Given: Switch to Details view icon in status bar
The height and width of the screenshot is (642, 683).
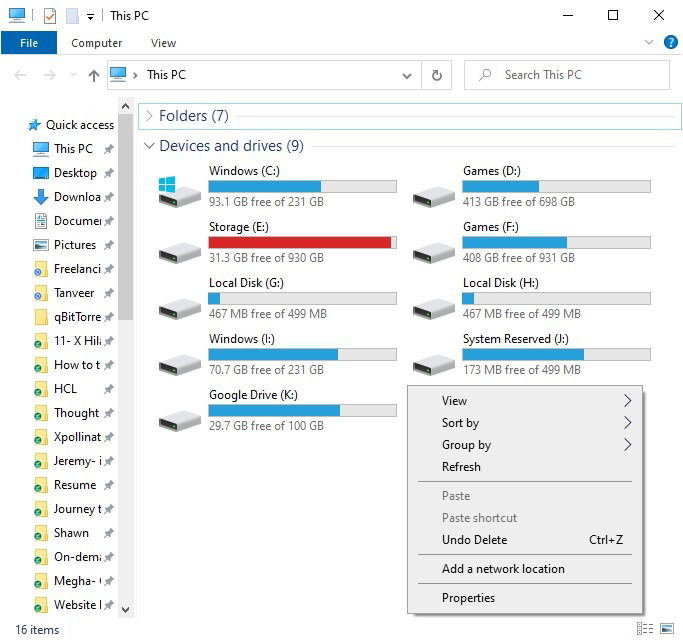Looking at the screenshot, I should point(645,628).
